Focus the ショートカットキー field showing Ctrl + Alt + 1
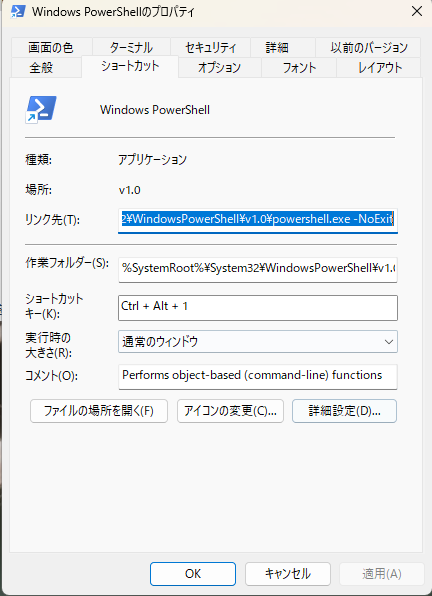The width and height of the screenshot is (432, 596). tap(258, 308)
